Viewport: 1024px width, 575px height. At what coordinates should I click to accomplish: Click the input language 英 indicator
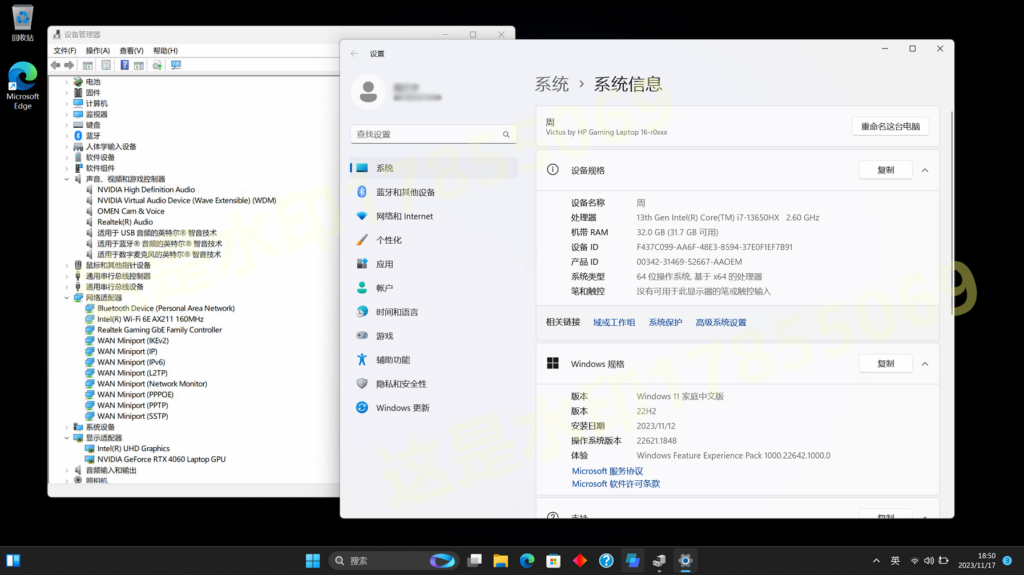coord(895,561)
